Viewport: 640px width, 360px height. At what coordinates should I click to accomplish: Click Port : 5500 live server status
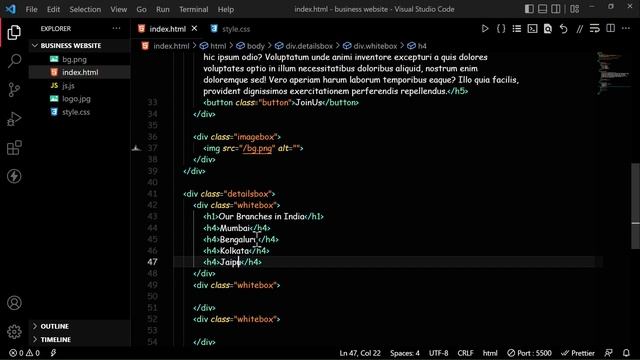(x=529, y=353)
